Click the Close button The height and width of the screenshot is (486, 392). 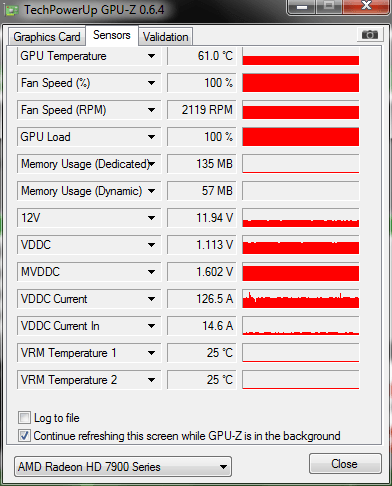click(x=345, y=464)
